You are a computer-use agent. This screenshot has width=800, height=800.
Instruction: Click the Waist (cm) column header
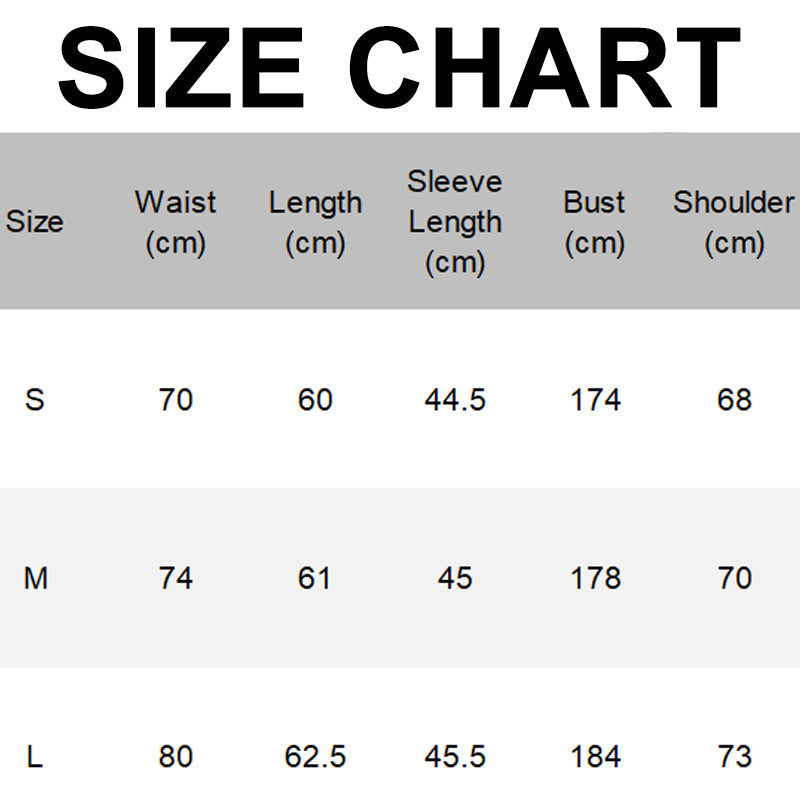click(x=175, y=221)
